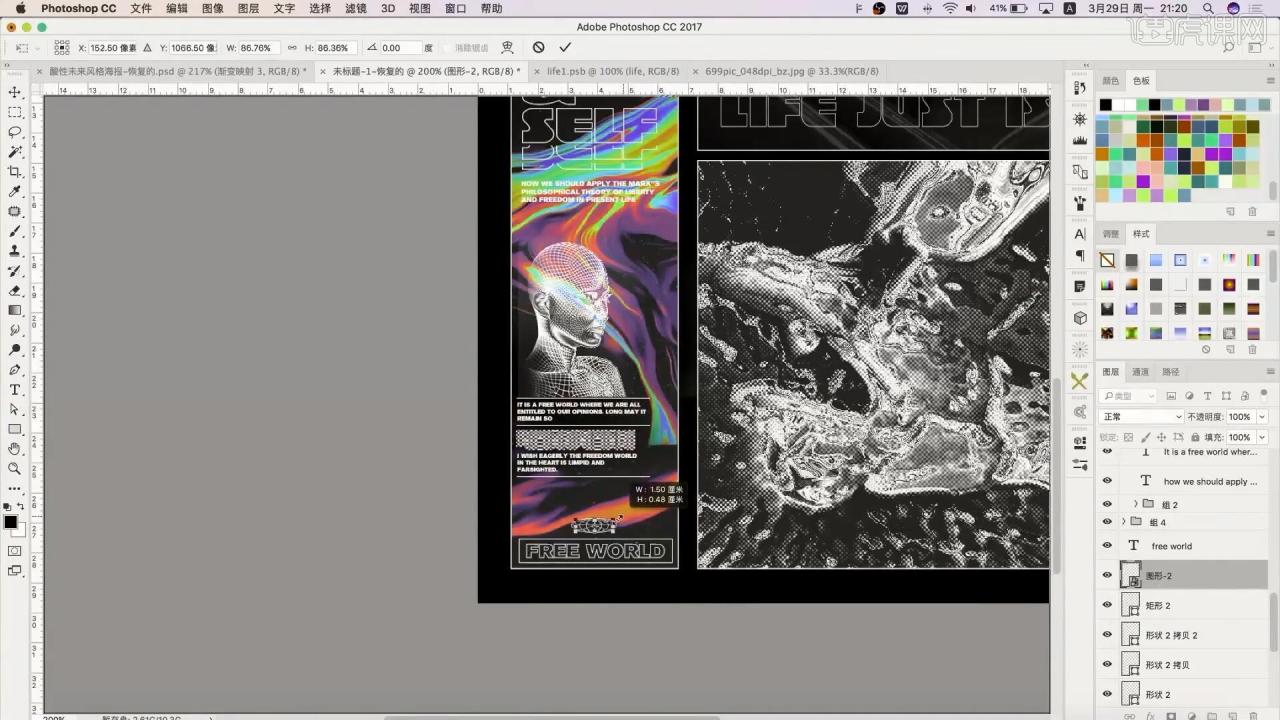
Task: Commit the transform with the checkmark
Action: pos(565,47)
